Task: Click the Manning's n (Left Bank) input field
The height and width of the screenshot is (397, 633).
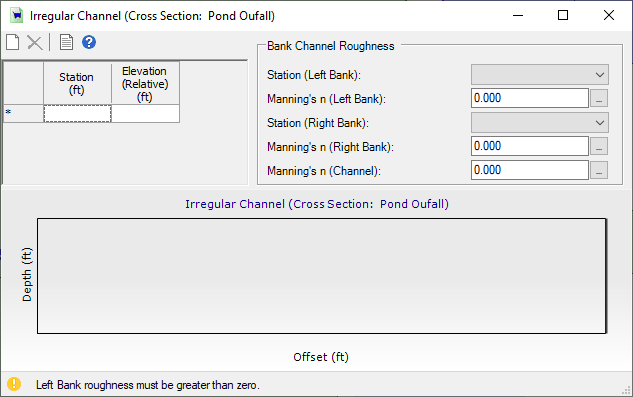Action: (530, 98)
